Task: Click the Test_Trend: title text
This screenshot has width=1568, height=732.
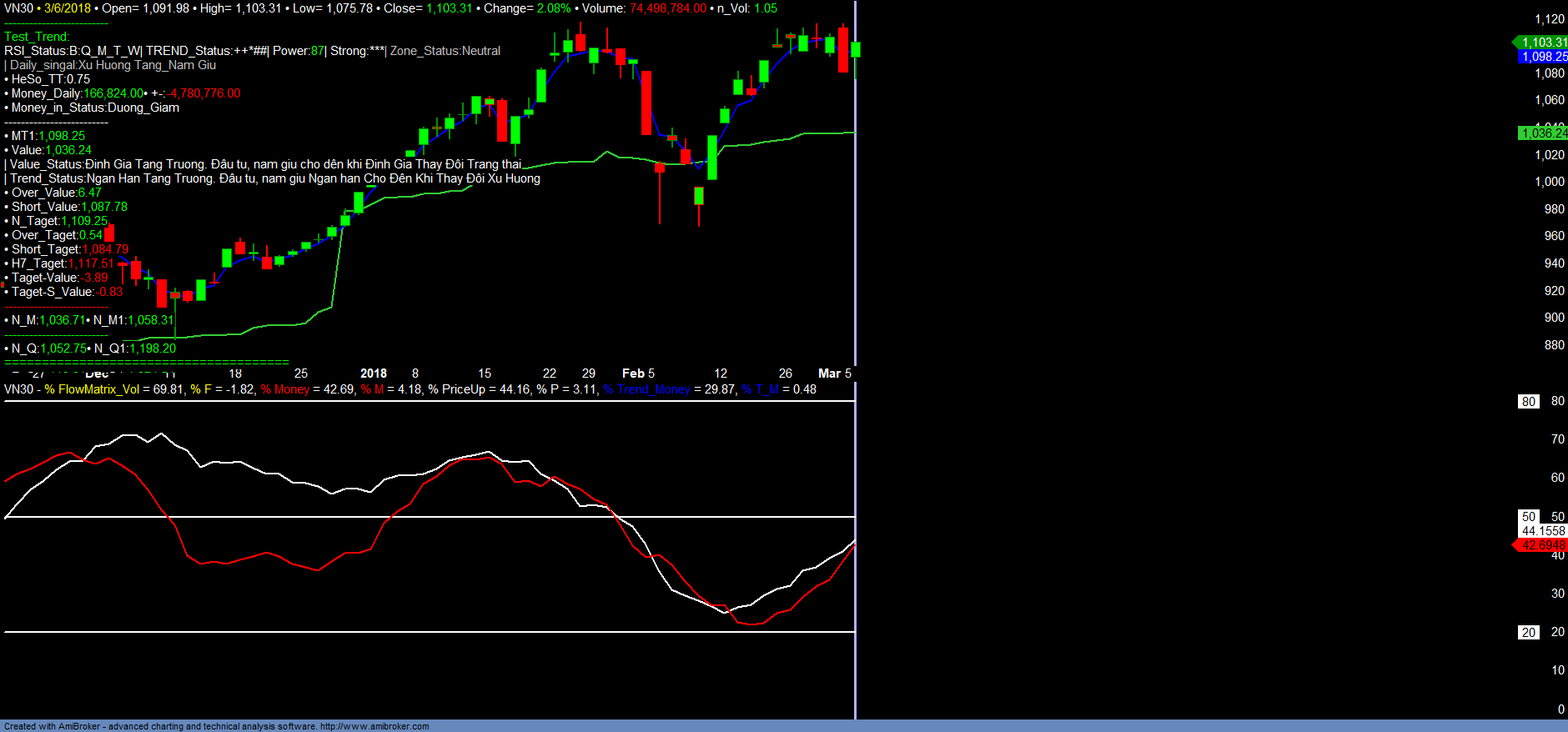Action: pyautogui.click(x=37, y=37)
